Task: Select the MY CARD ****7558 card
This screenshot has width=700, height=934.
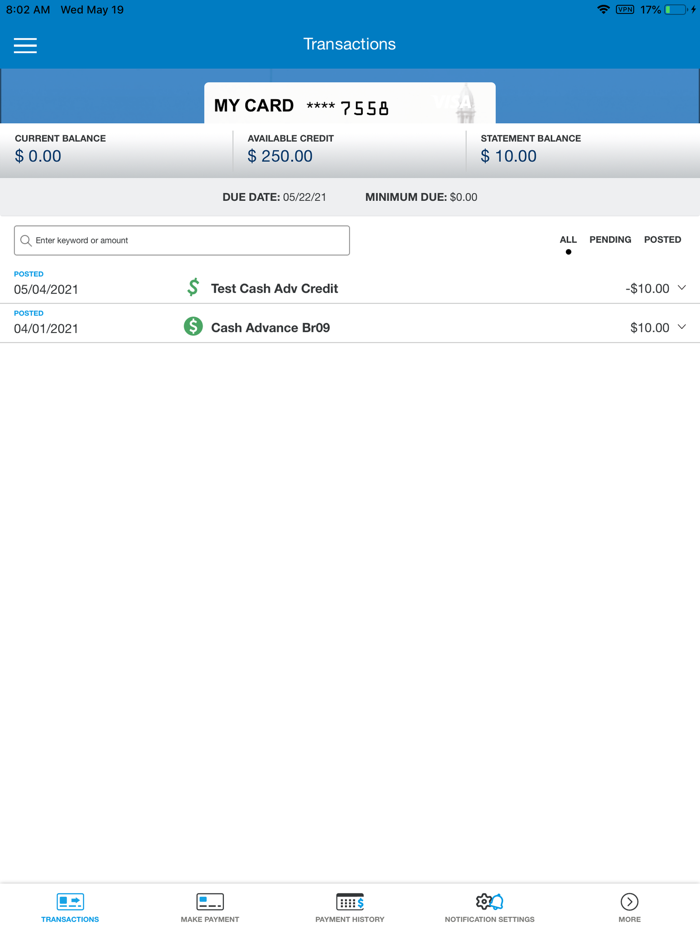Action: [x=350, y=104]
